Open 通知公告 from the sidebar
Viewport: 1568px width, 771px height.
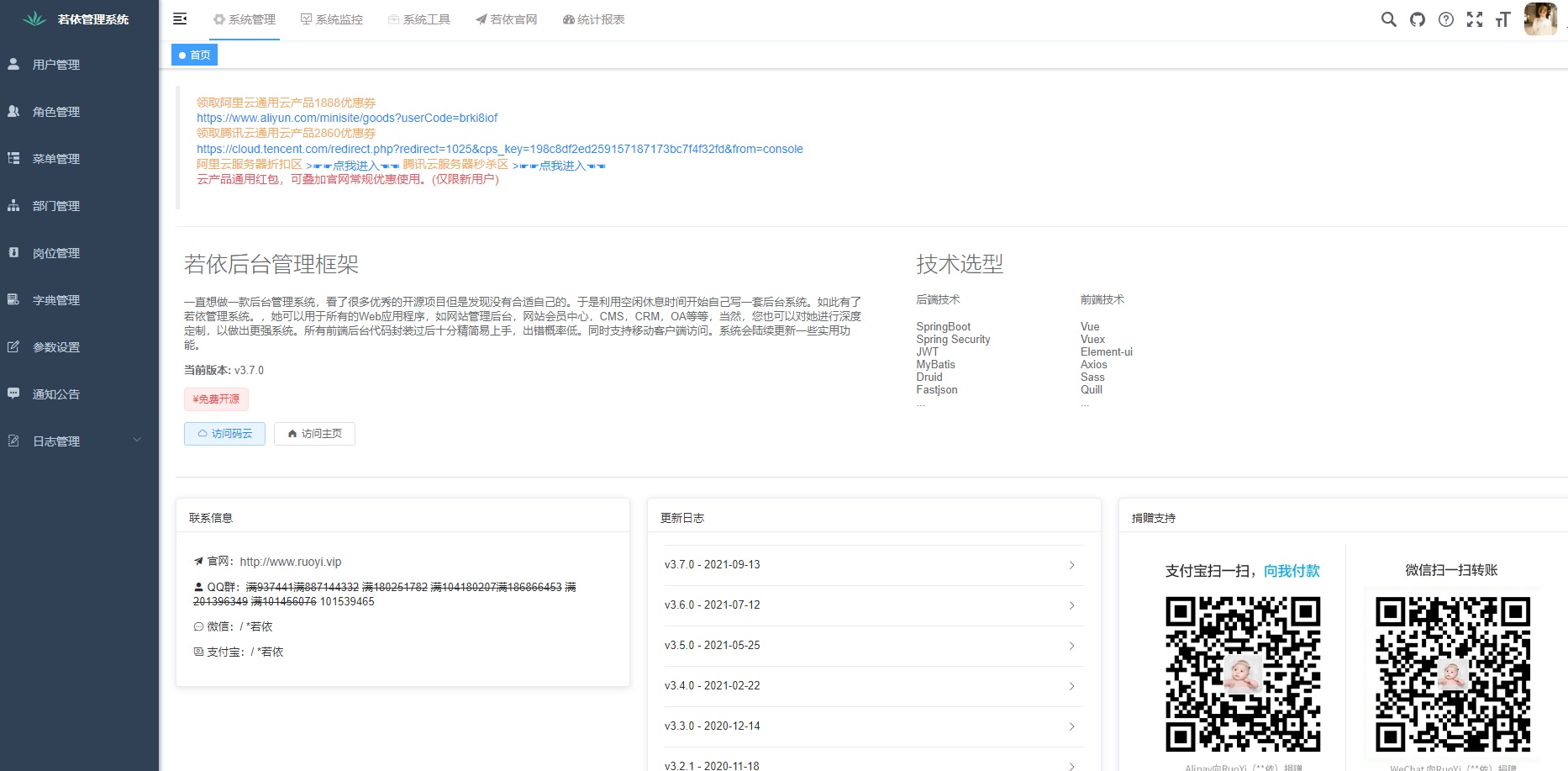pos(55,393)
